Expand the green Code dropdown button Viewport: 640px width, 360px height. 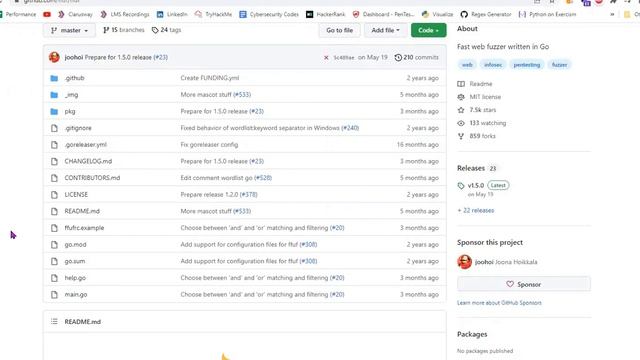click(x=428, y=30)
